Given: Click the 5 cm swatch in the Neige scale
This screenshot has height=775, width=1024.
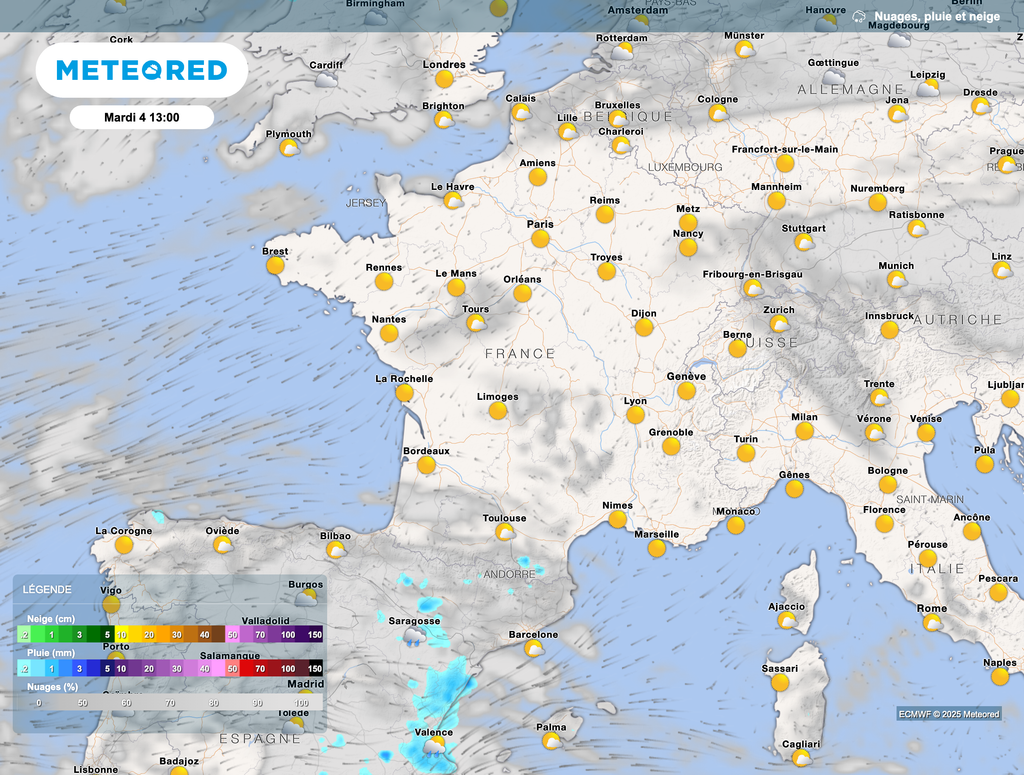Looking at the screenshot, I should 107,635.
